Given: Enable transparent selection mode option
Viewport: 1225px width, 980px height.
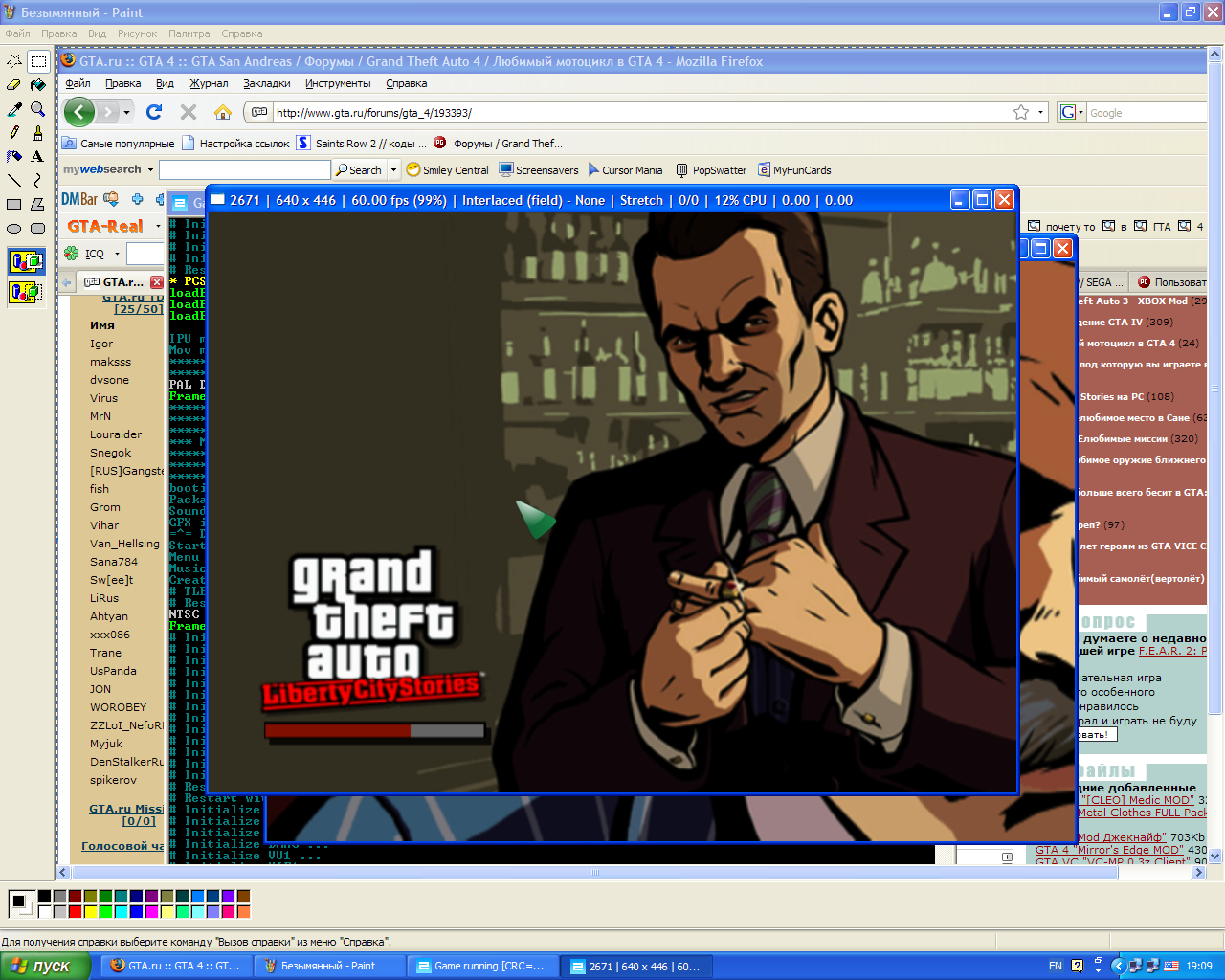Looking at the screenshot, I should pos(26,291).
